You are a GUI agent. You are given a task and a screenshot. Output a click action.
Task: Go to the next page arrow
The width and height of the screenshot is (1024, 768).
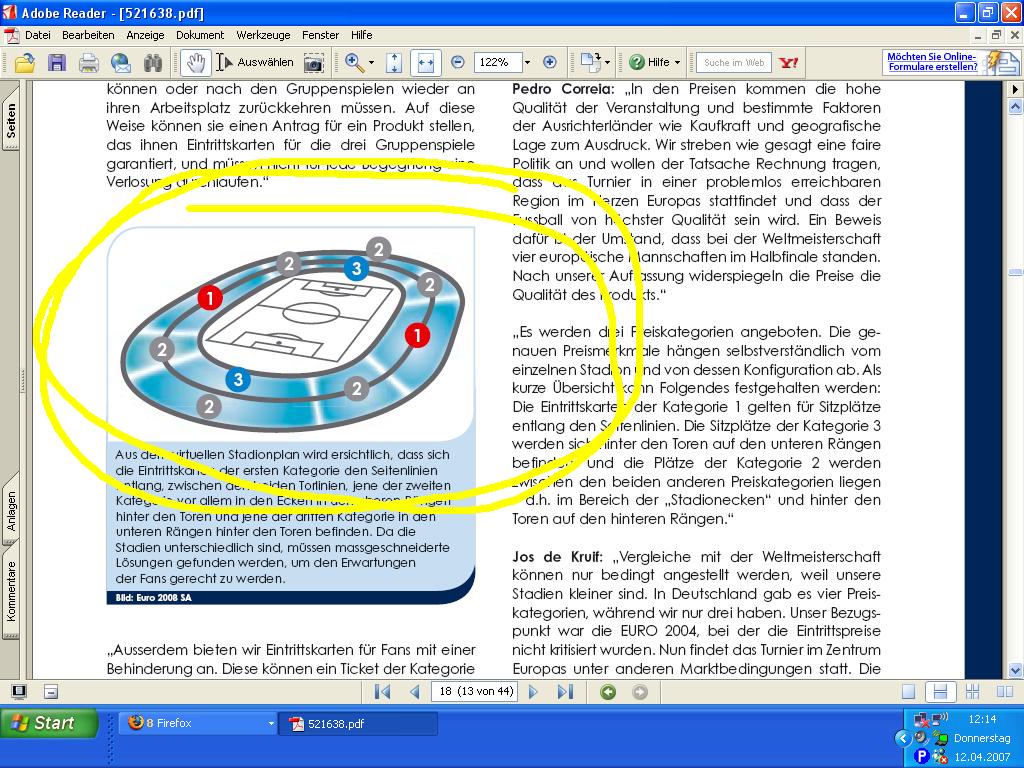coord(533,691)
